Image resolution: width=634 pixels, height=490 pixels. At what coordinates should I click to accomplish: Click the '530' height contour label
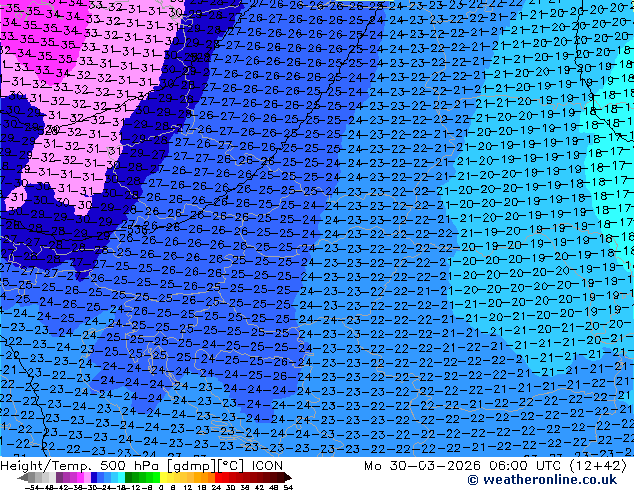point(137,230)
